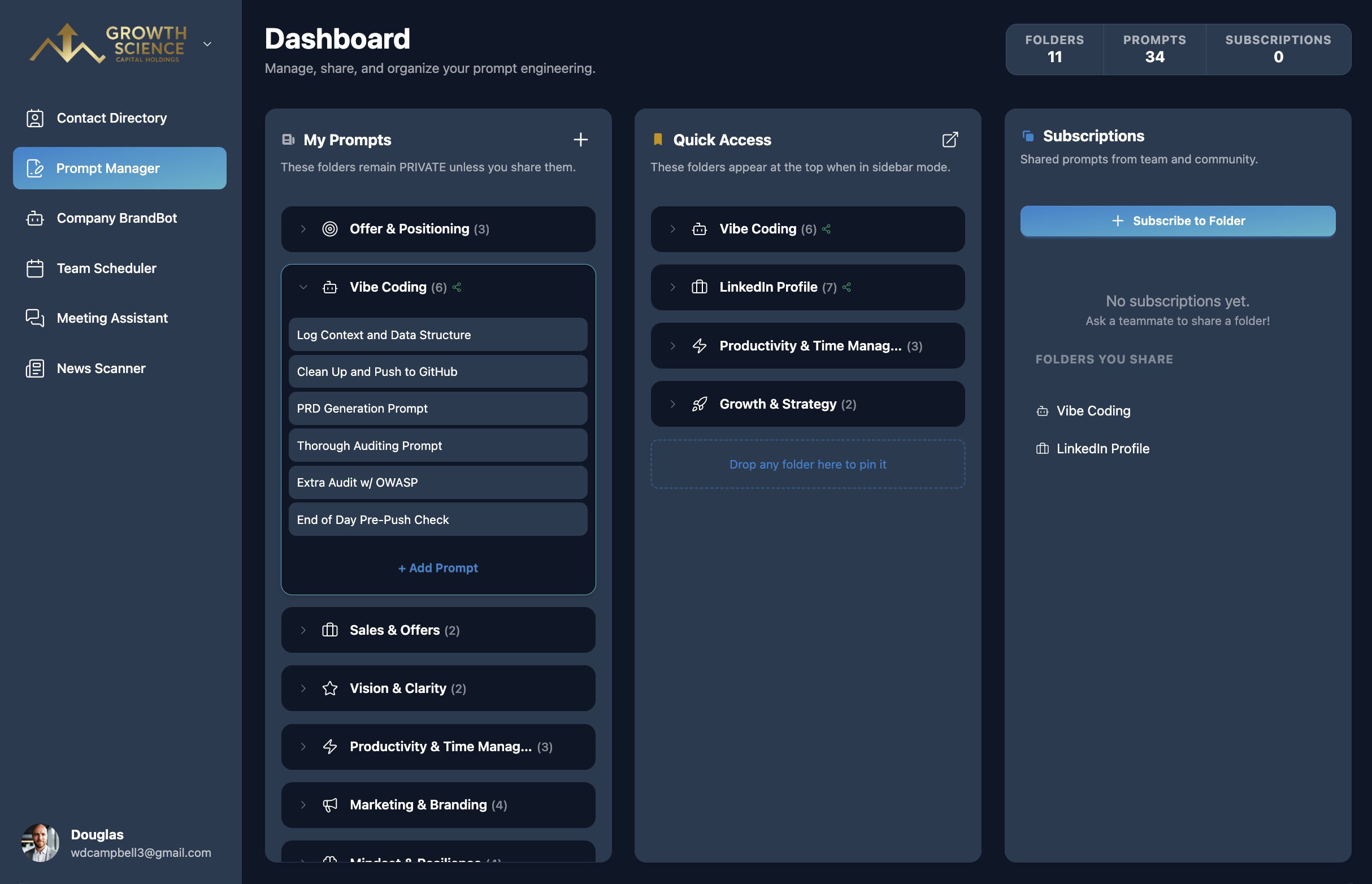The height and width of the screenshot is (884, 1372).
Task: Open Meeting Assistant chat icon
Action: point(35,318)
